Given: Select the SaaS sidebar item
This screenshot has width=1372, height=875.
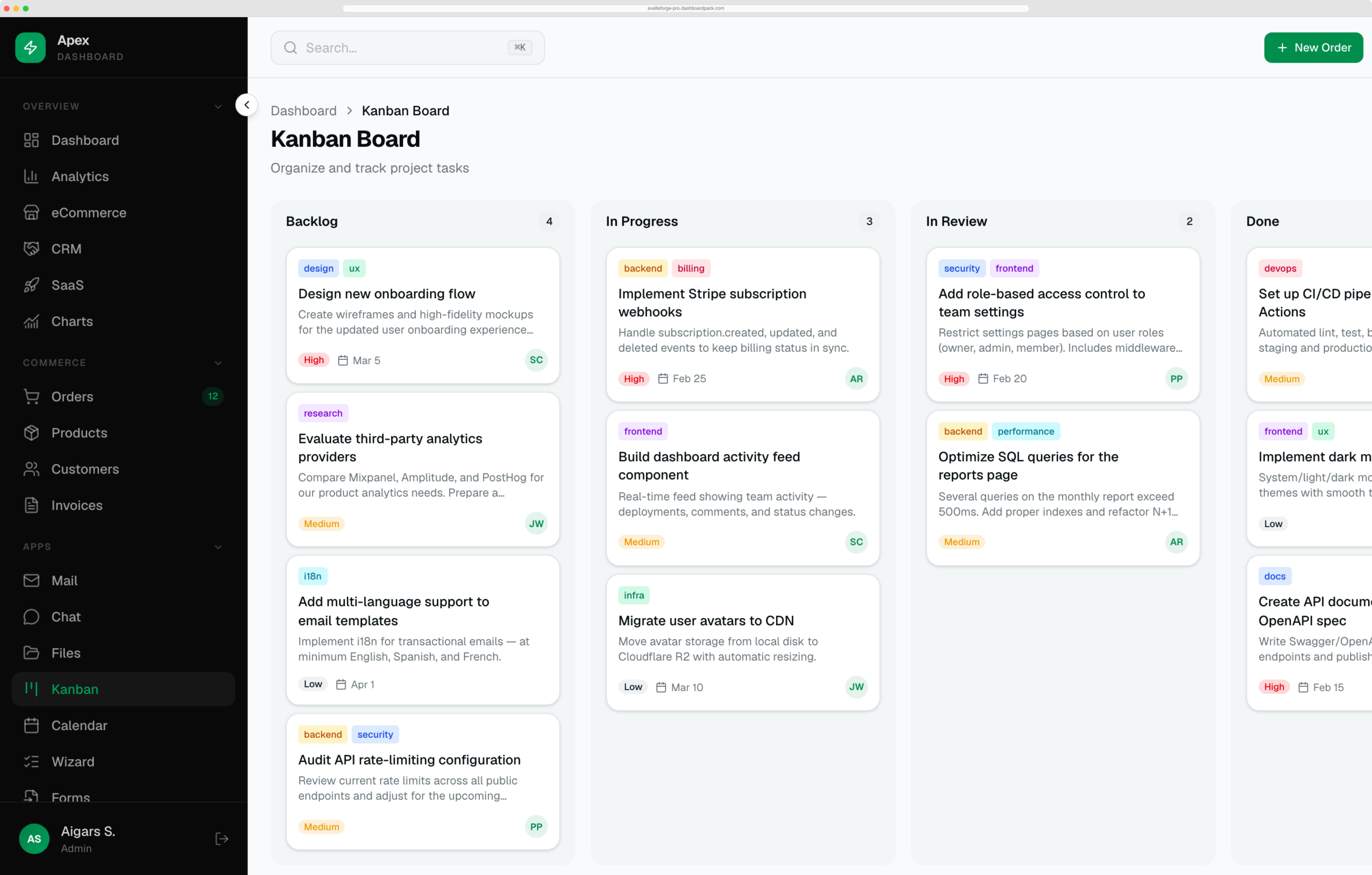Looking at the screenshot, I should (x=123, y=285).
